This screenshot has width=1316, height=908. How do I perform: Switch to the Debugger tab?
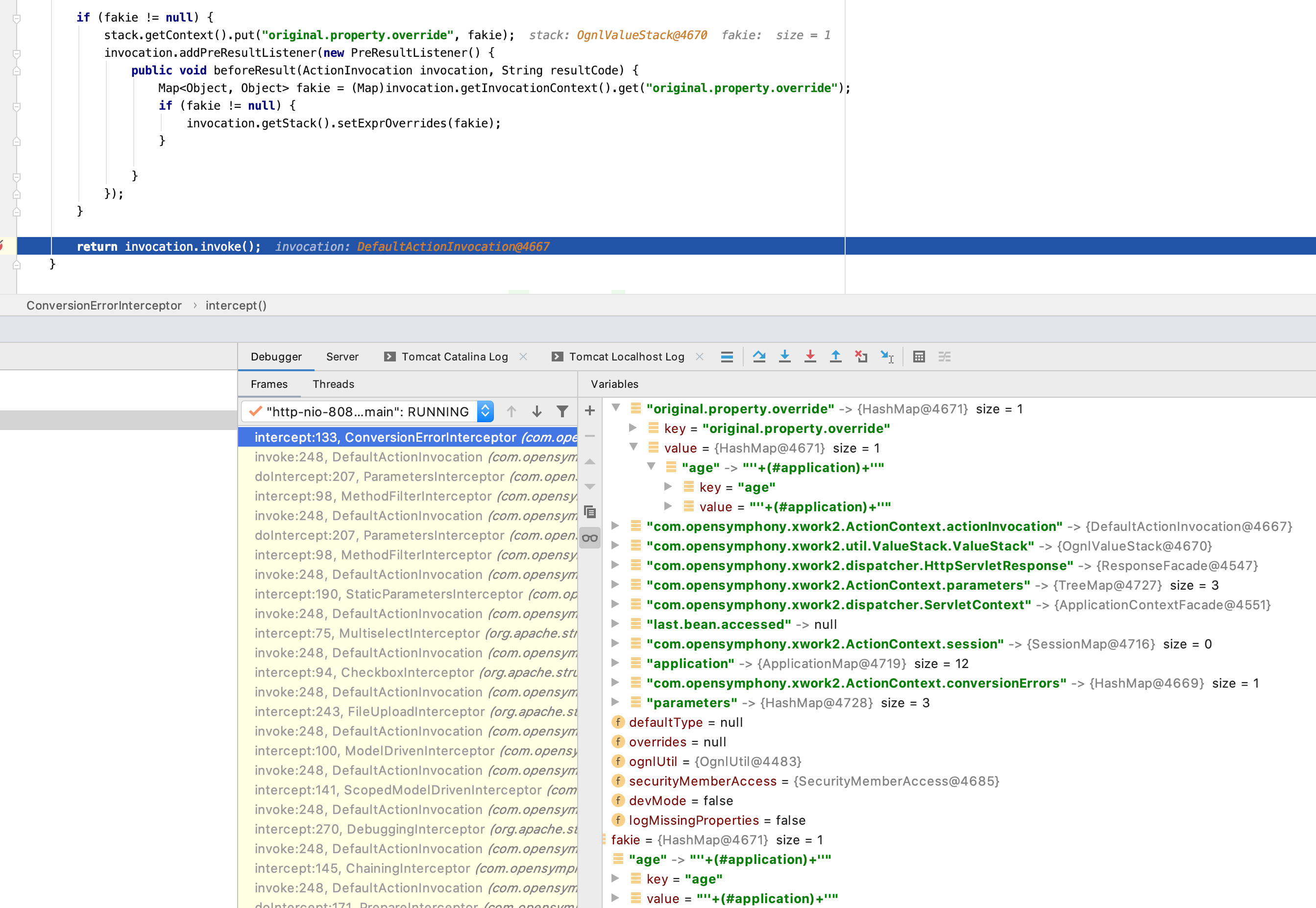point(276,357)
